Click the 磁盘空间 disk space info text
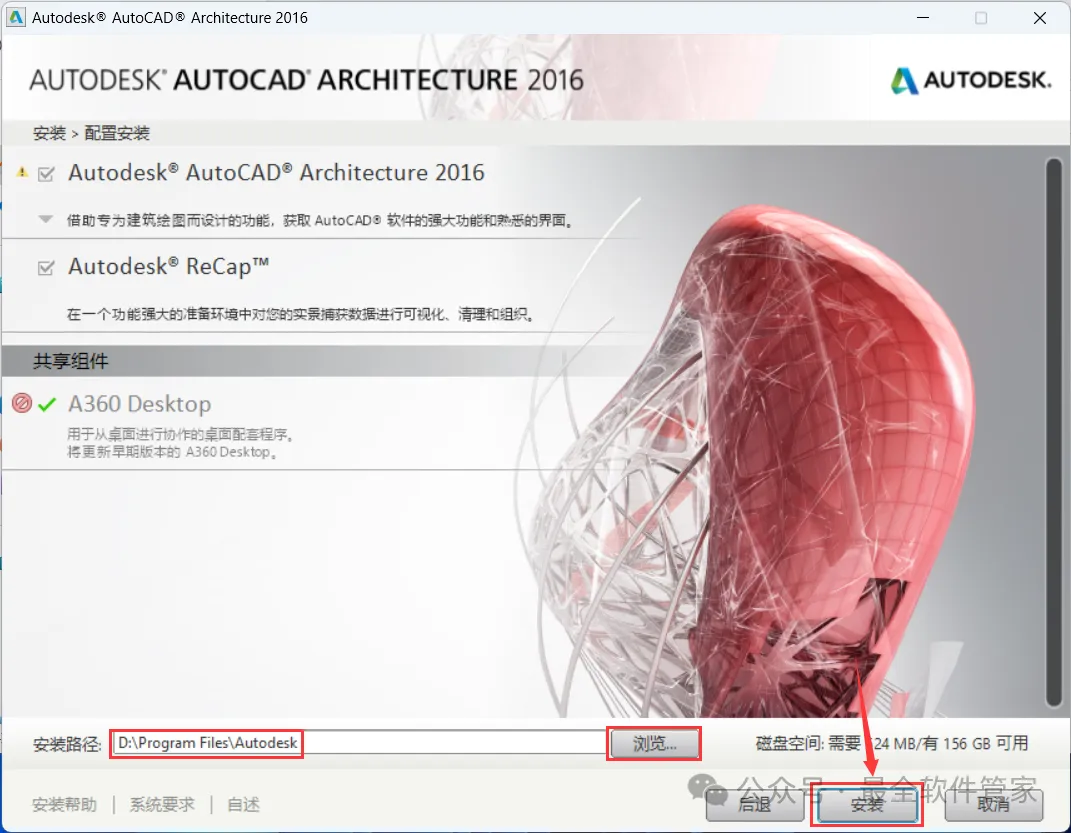 [892, 744]
